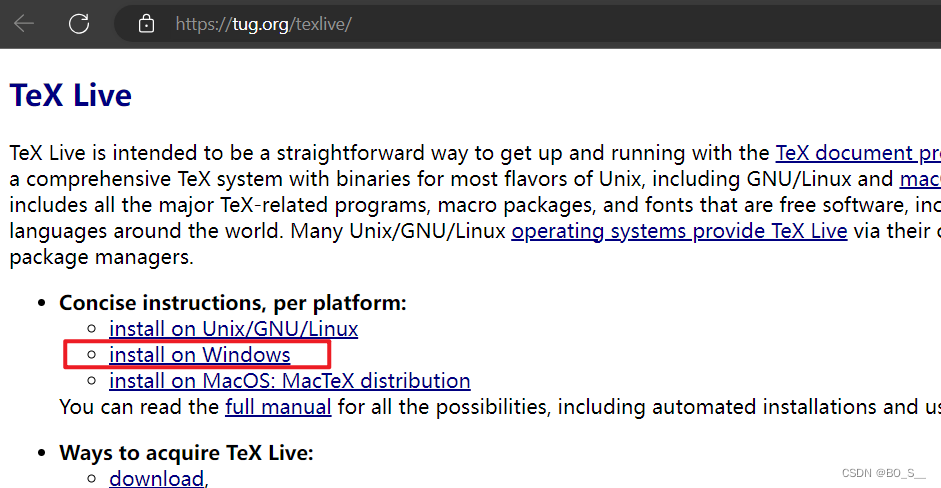Follow the 'download' link

(156, 478)
